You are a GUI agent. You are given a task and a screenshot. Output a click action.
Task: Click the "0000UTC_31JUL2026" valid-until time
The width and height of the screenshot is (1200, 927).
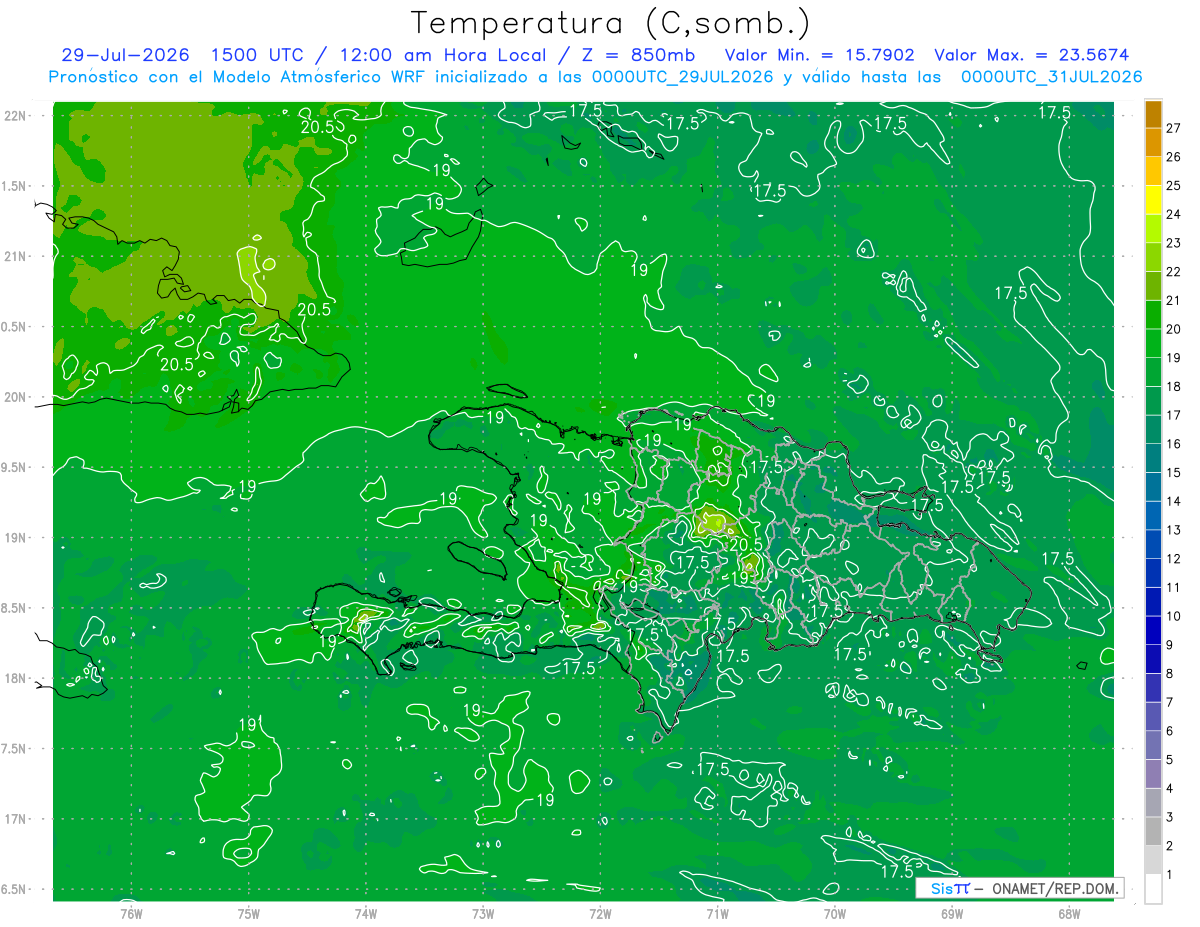coord(1051,77)
